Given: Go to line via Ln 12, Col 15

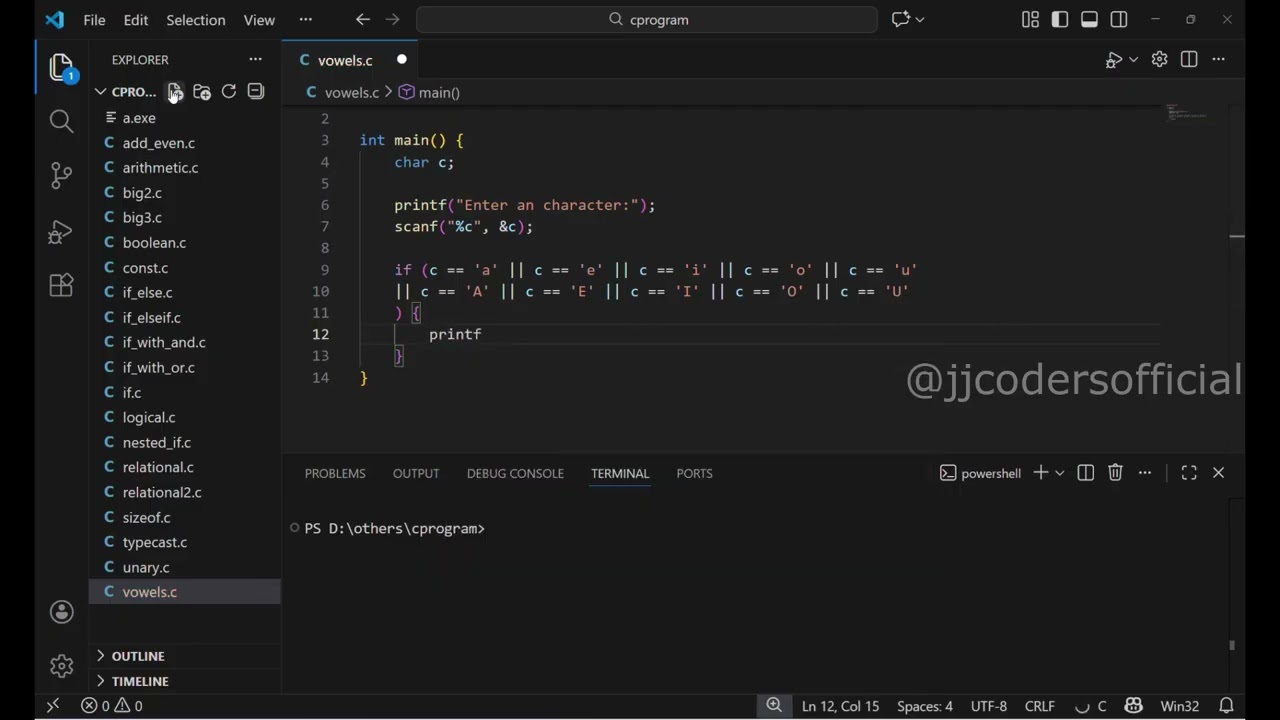Looking at the screenshot, I should click(840, 706).
